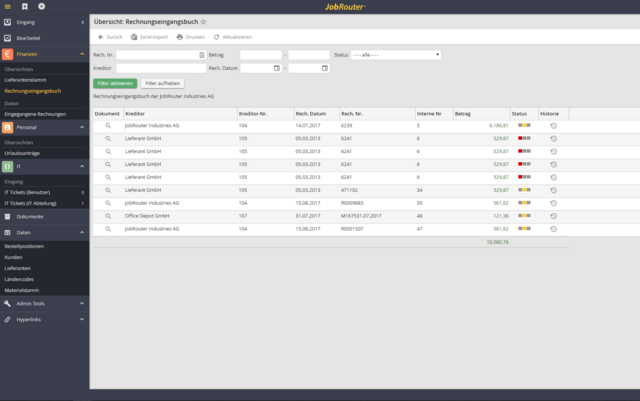Click the Hyperlinks paperclip icon

point(7,319)
